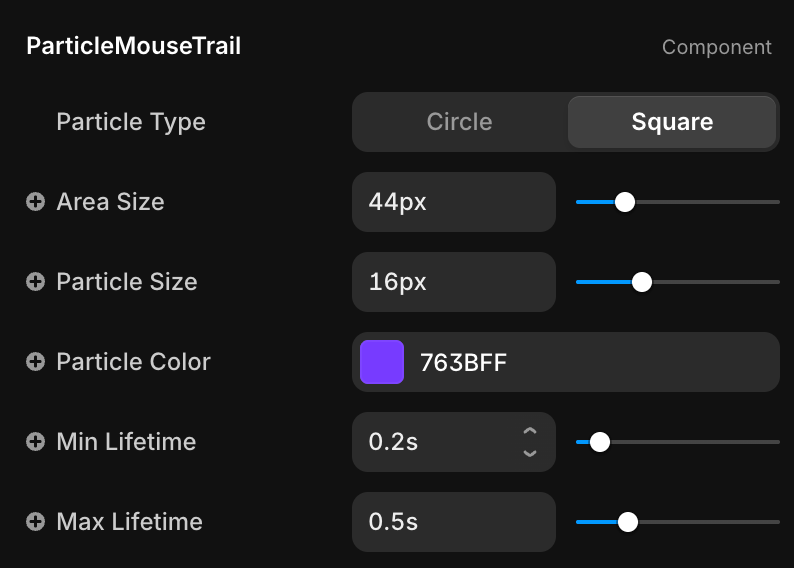Image resolution: width=794 pixels, height=568 pixels.
Task: Open the purple Particle Color swatch
Action: 382,362
